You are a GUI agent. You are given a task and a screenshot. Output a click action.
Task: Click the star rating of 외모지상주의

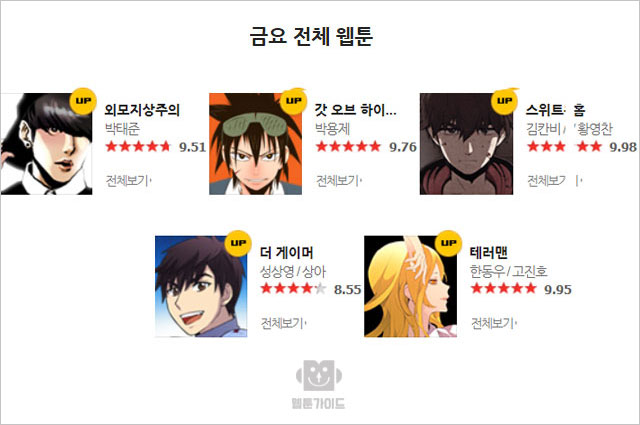[x=138, y=146]
